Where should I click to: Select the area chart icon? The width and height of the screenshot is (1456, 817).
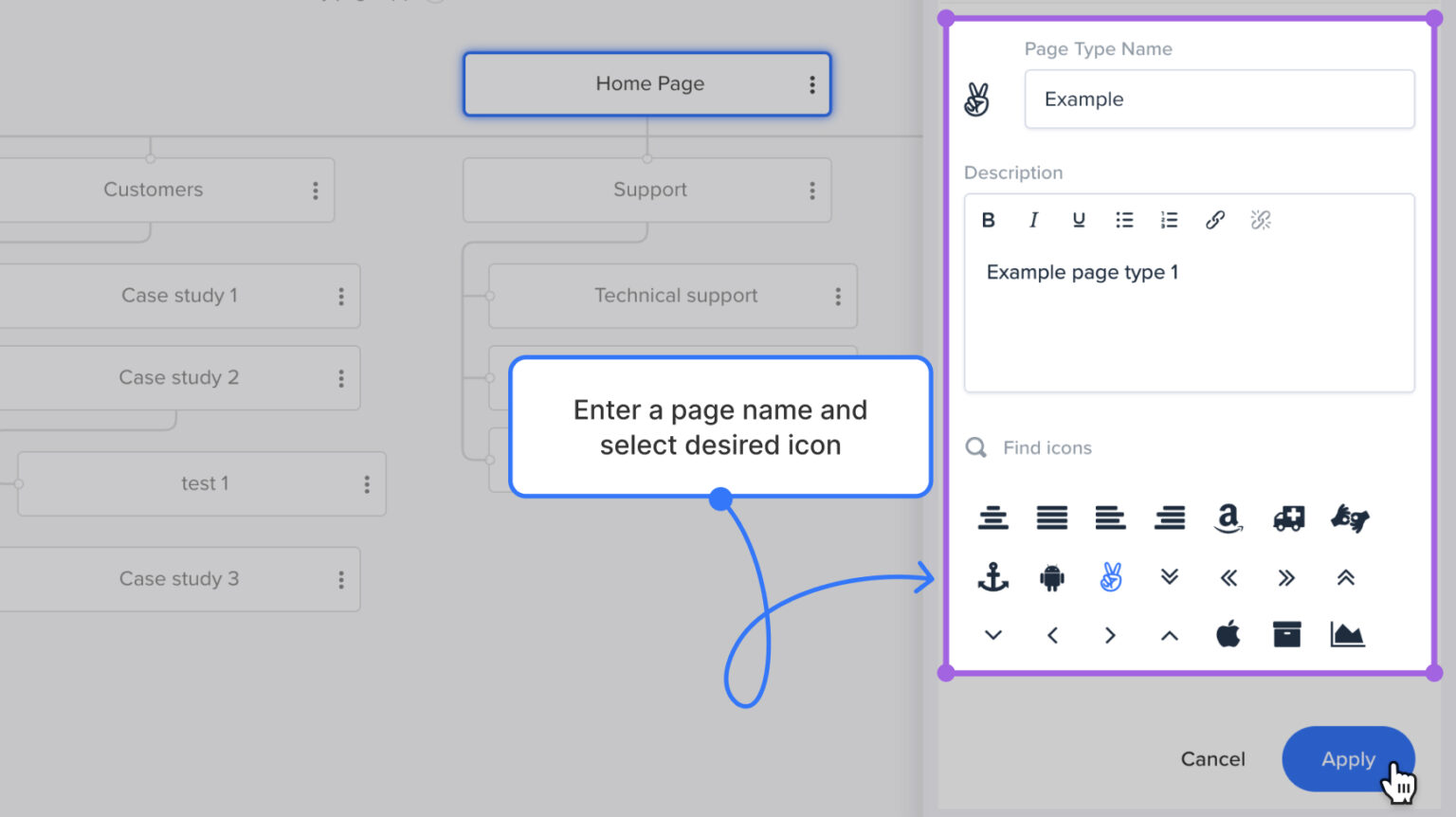[1347, 635]
